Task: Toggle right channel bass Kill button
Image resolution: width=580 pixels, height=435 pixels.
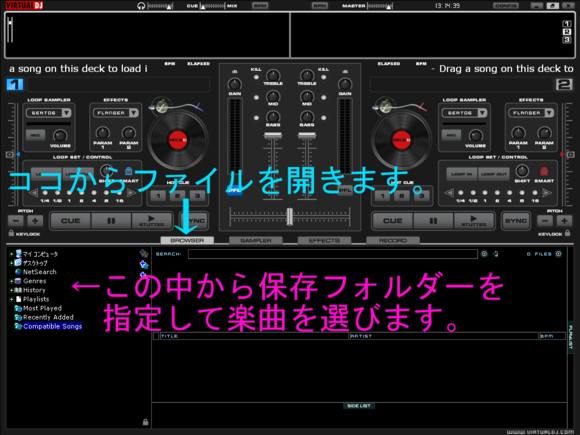Action: pos(324,118)
